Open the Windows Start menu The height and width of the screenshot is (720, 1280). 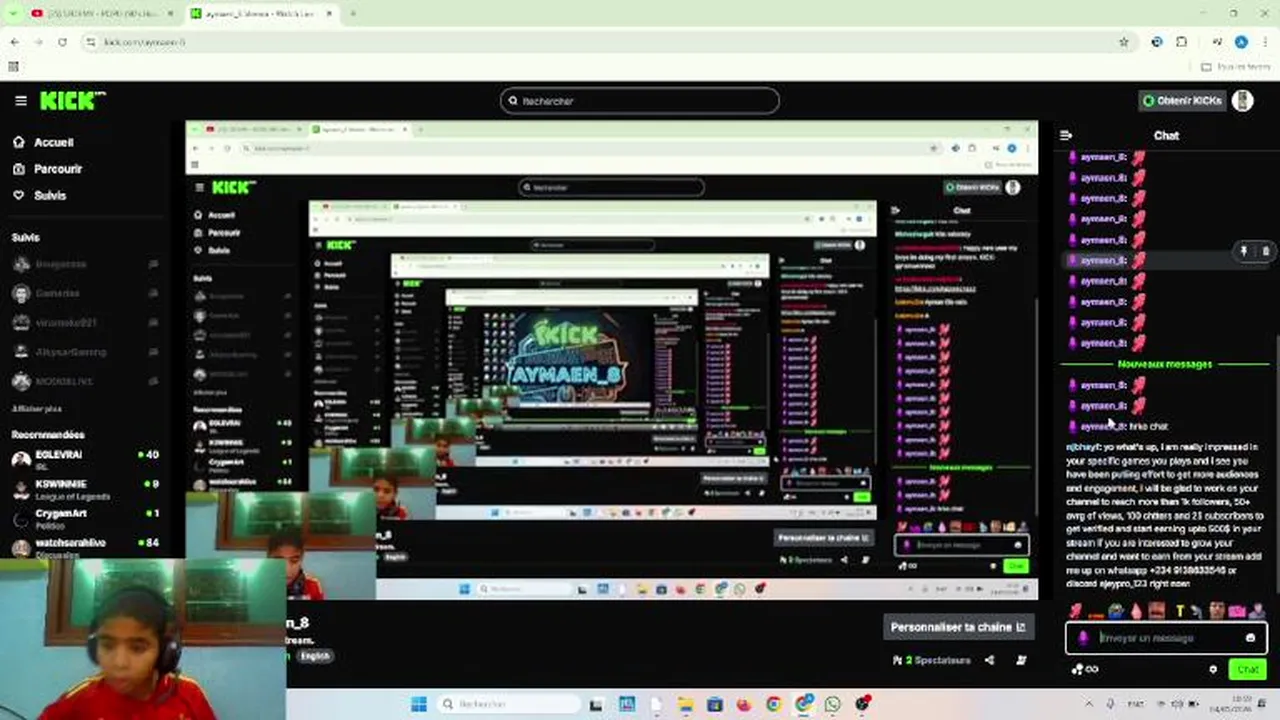418,704
